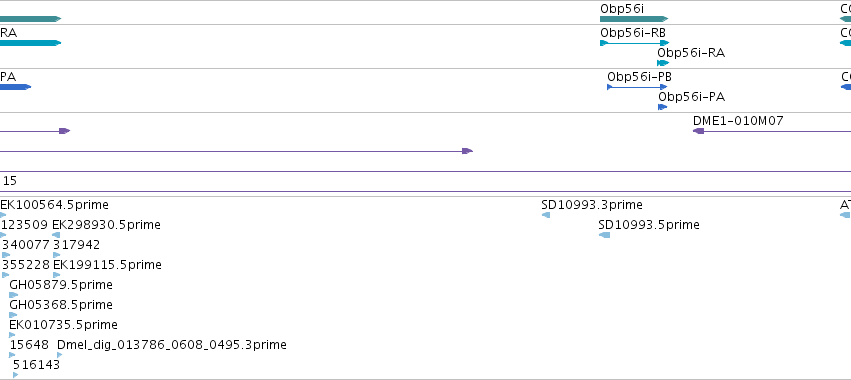Screen dimensions: 851x380
Task: Click the EK199115.5prime EST arrow
Action: coord(57,275)
